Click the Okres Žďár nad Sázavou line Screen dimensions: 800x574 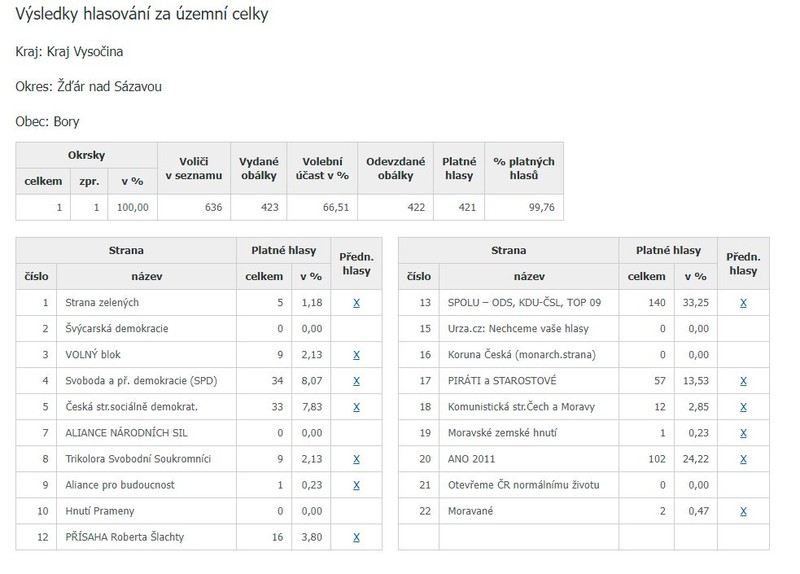[89, 86]
